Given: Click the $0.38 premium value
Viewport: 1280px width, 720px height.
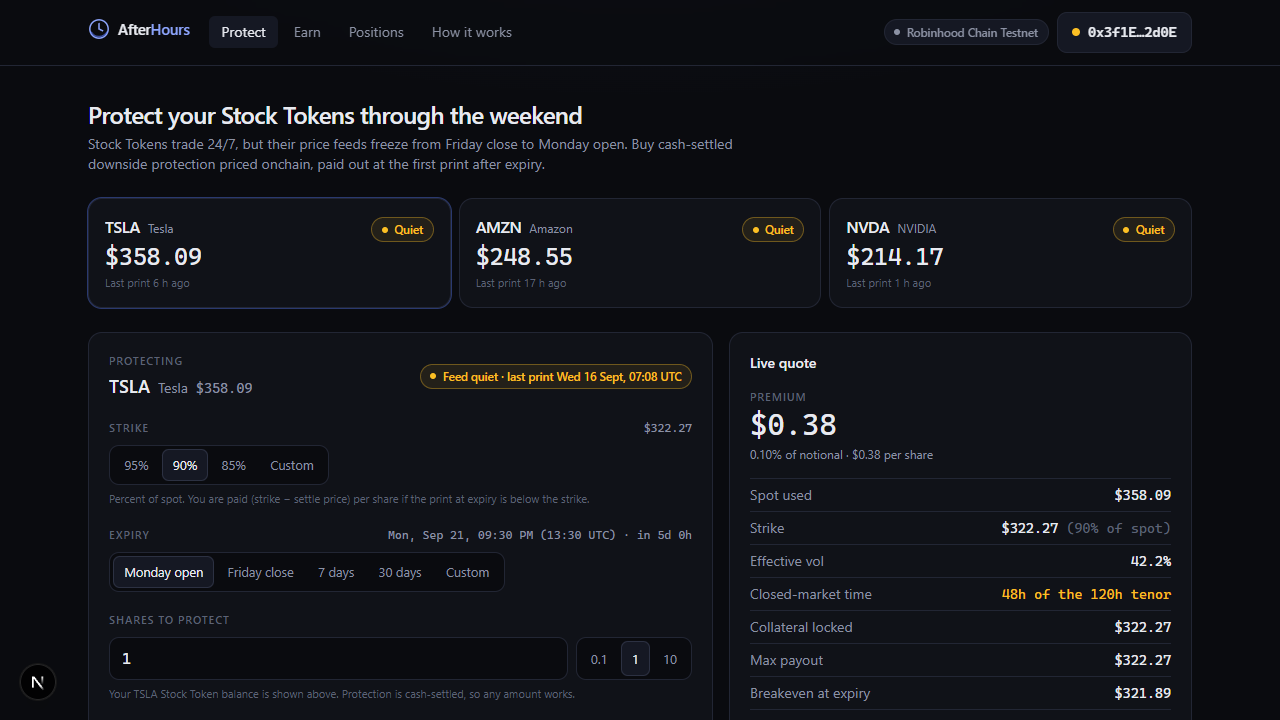Looking at the screenshot, I should [x=793, y=425].
